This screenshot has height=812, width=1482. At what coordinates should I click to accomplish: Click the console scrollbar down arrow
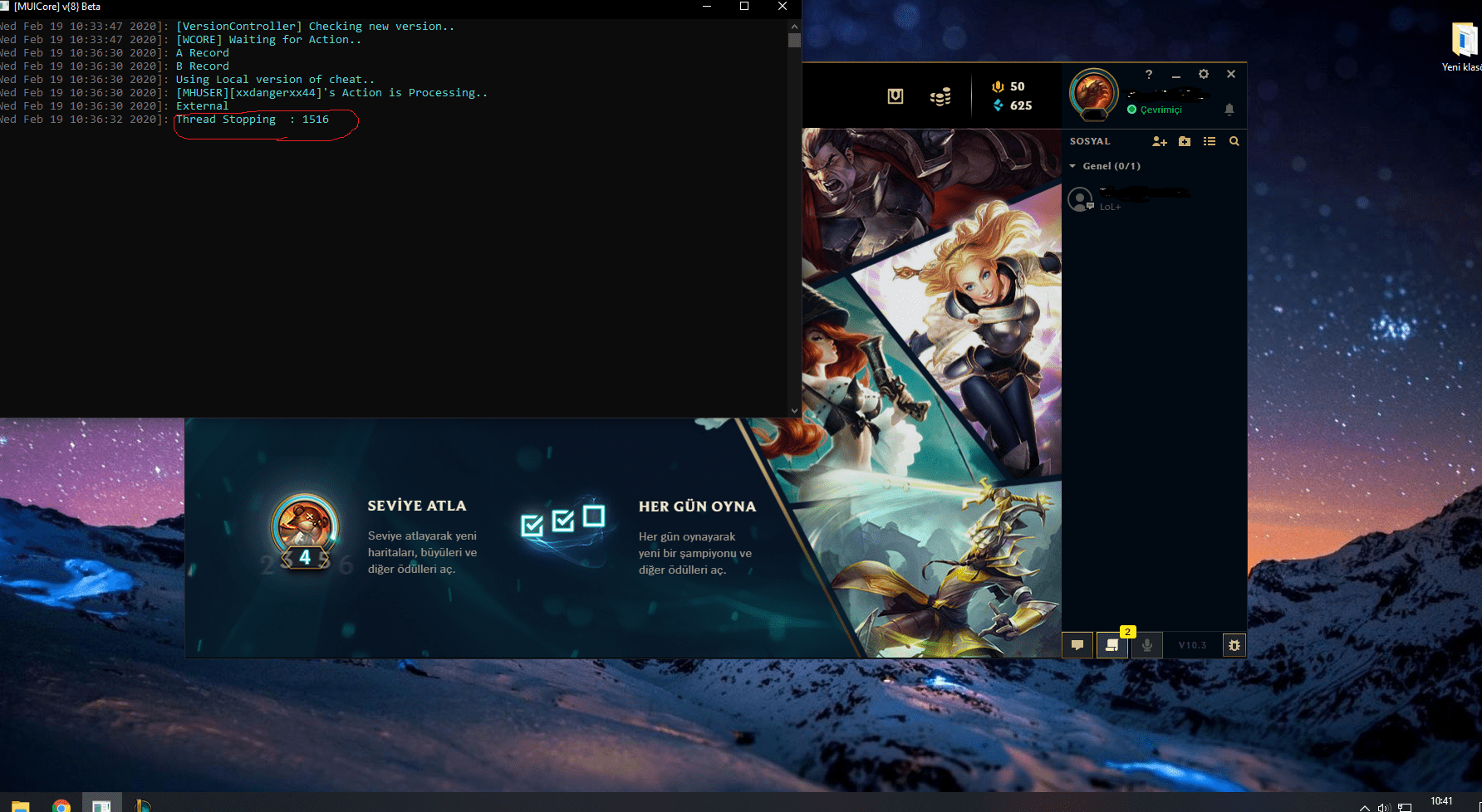pos(795,410)
